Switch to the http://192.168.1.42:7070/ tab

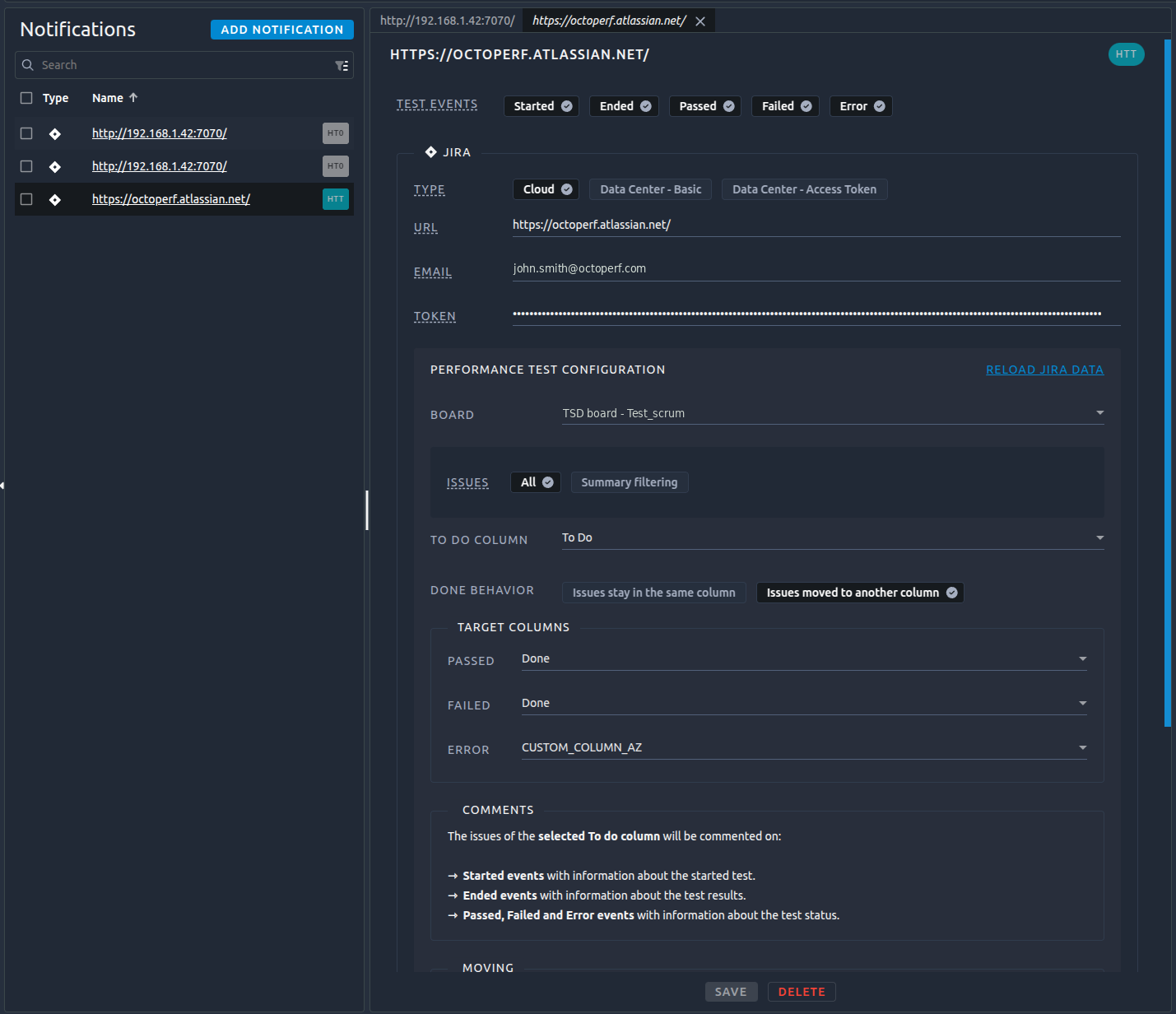pyautogui.click(x=447, y=21)
